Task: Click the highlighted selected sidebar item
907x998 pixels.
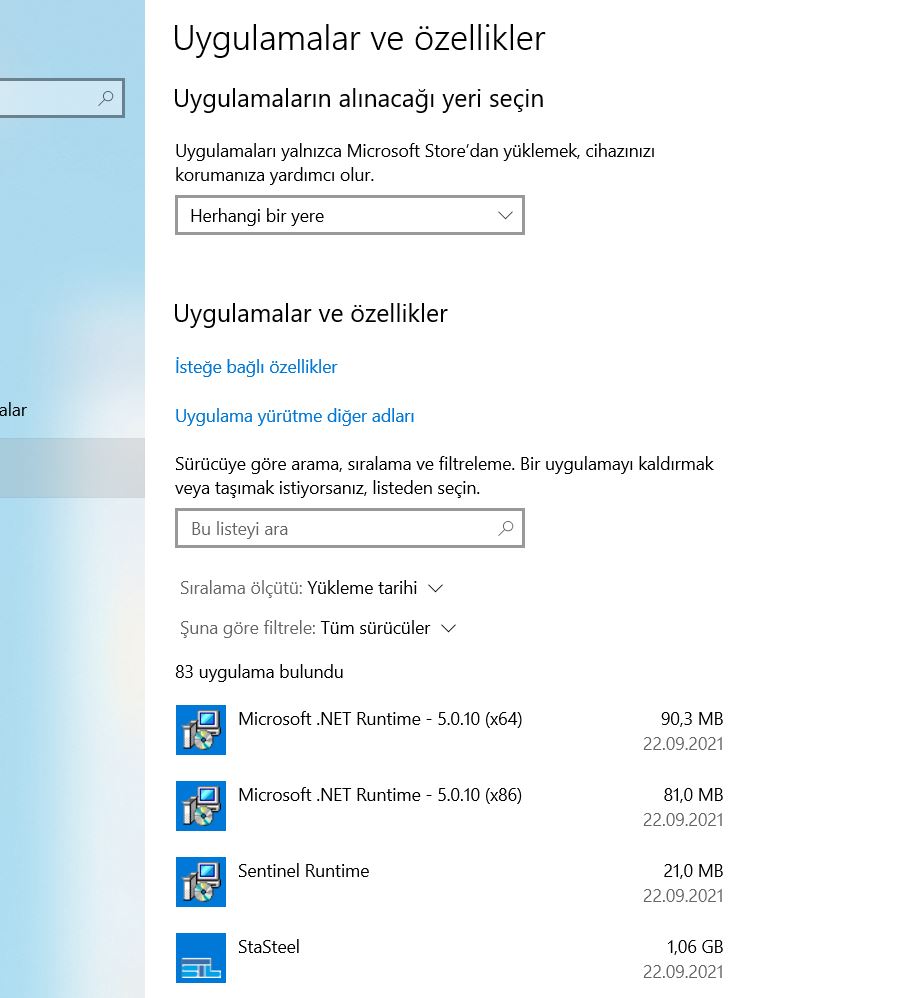Action: coord(70,467)
